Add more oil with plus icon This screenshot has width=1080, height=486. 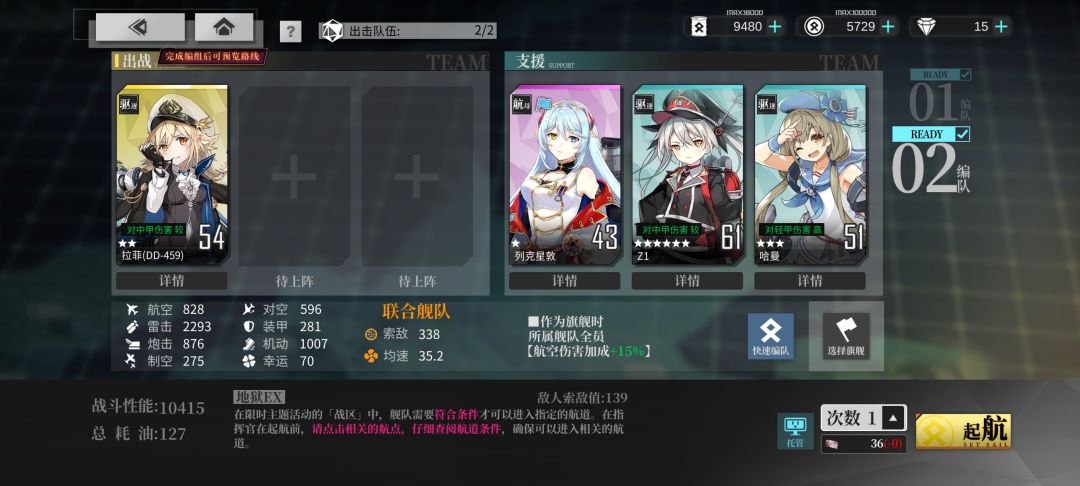click(775, 27)
